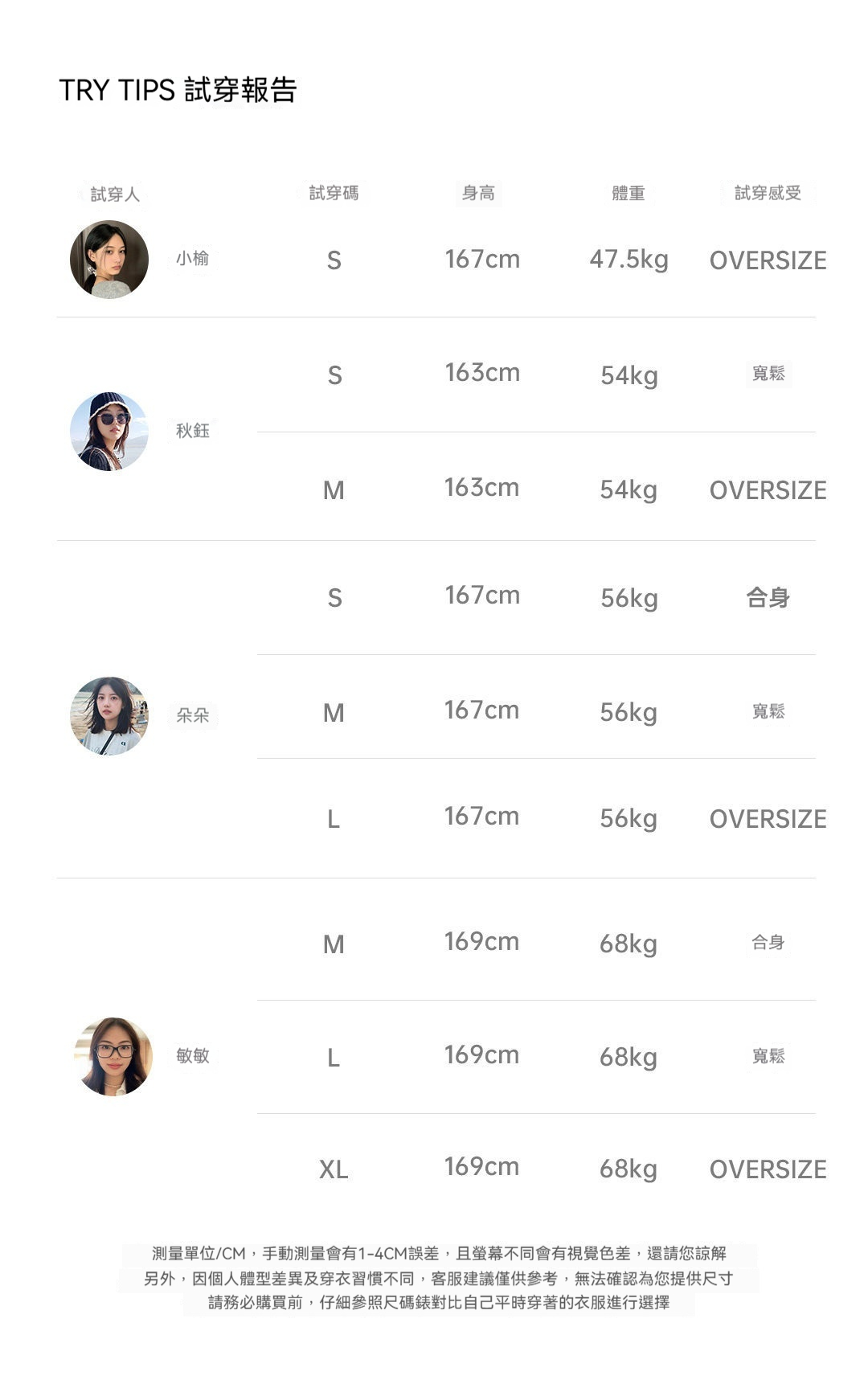Click the 小榆 name label
This screenshot has width=868, height=1384.
coord(193,259)
